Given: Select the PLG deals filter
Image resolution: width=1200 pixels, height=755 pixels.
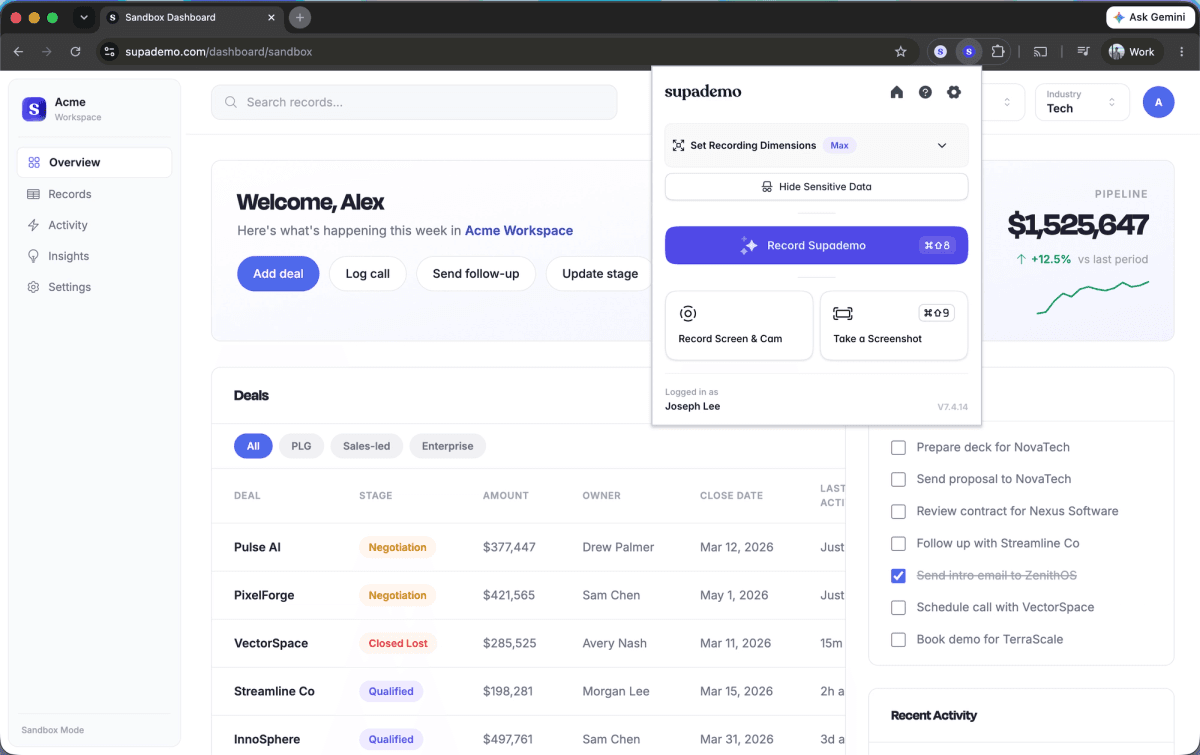Looking at the screenshot, I should (301, 446).
